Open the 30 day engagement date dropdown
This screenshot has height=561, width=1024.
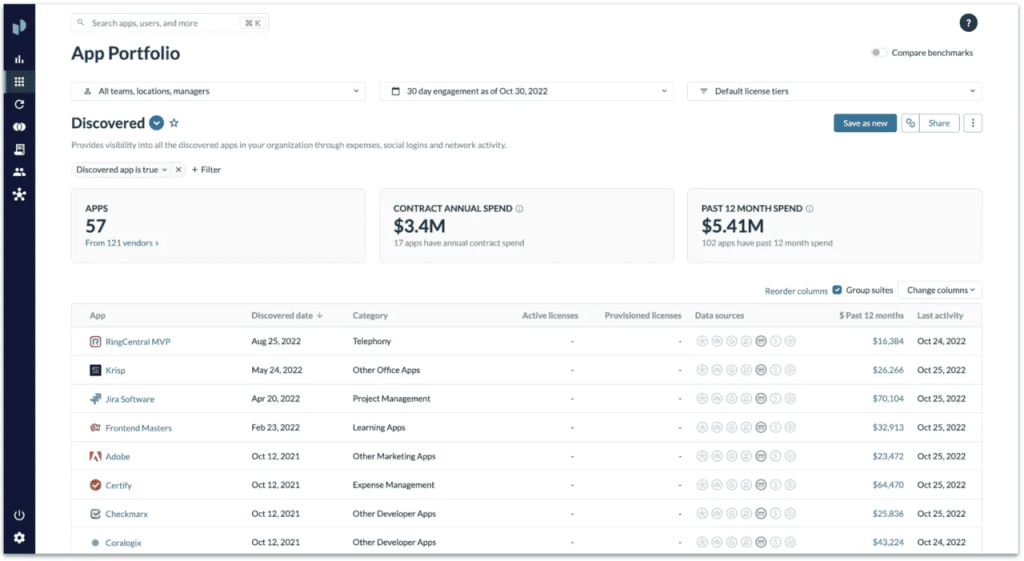click(x=526, y=91)
